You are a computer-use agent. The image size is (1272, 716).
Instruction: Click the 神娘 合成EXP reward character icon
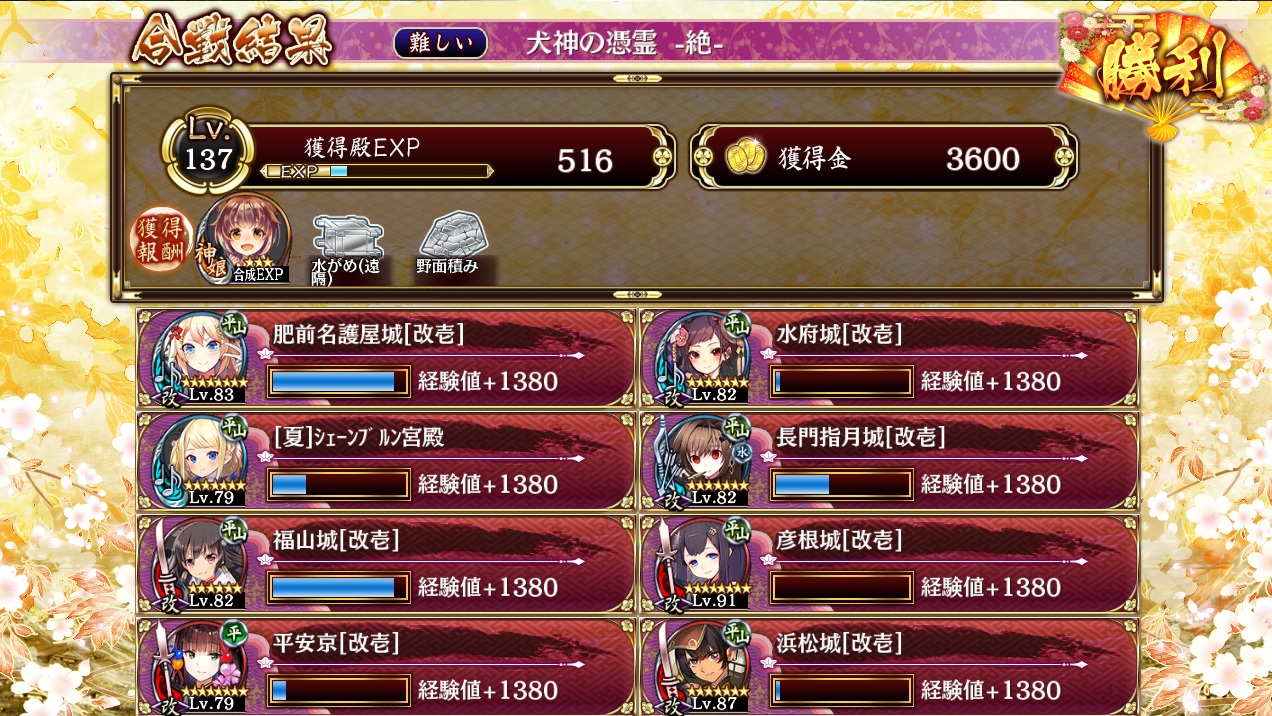242,240
